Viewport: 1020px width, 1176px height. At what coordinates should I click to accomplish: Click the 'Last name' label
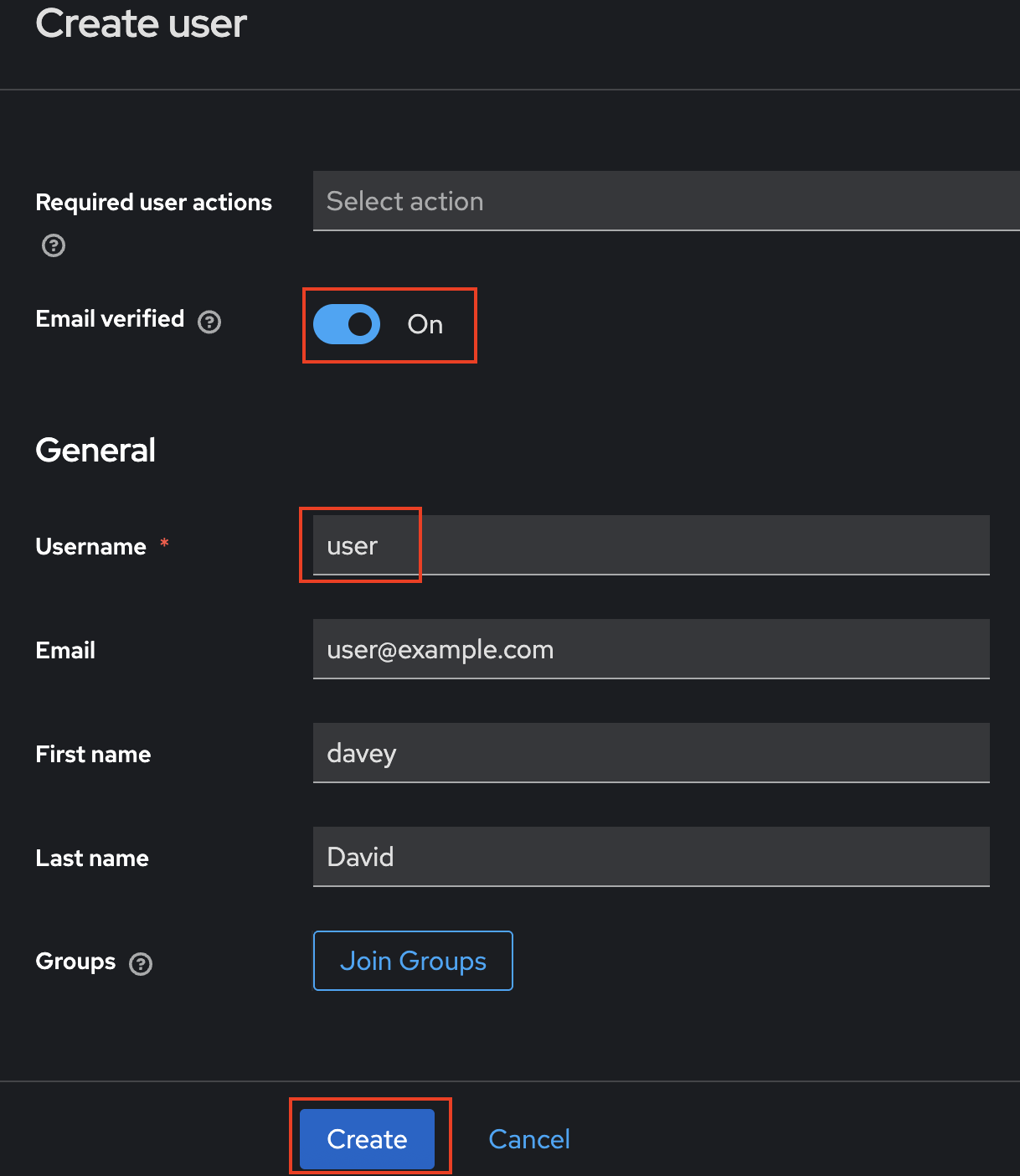click(92, 858)
